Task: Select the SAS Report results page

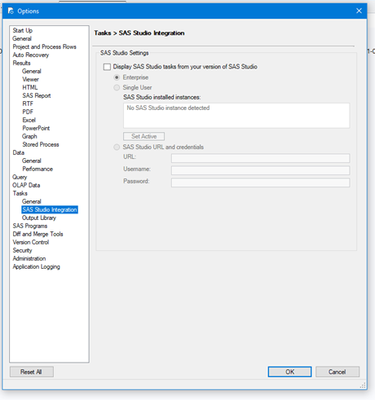Action: coord(37,96)
